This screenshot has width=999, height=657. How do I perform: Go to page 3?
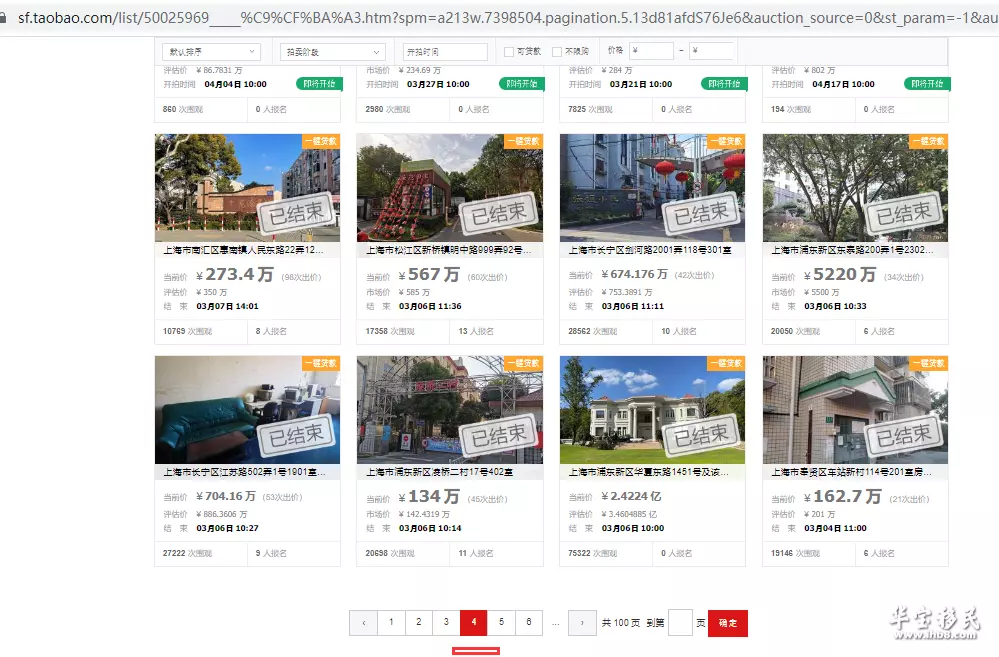446,623
